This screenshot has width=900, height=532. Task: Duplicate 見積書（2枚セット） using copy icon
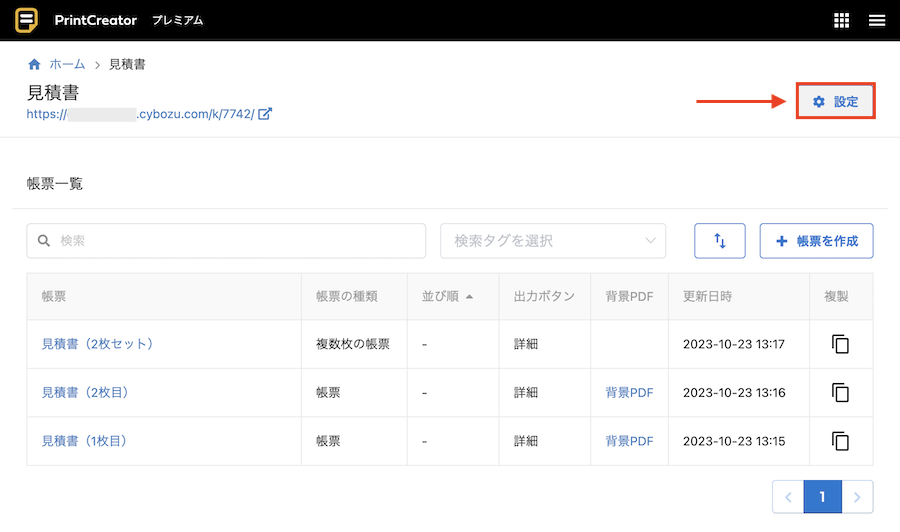click(x=841, y=344)
